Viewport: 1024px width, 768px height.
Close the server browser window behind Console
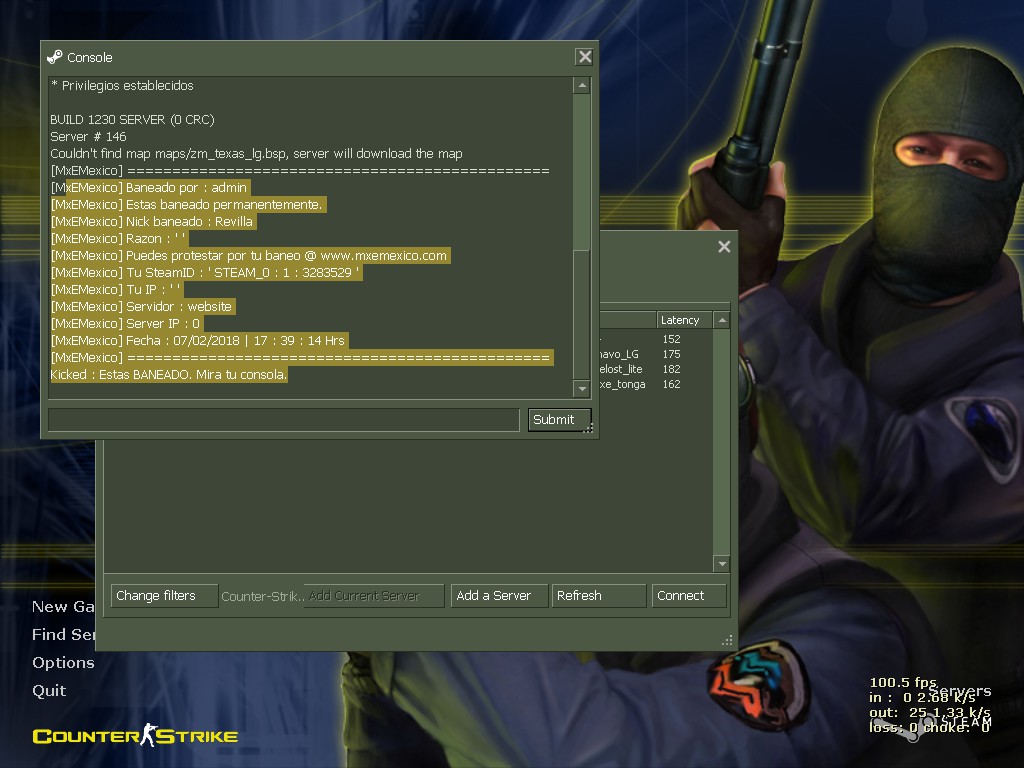(724, 247)
